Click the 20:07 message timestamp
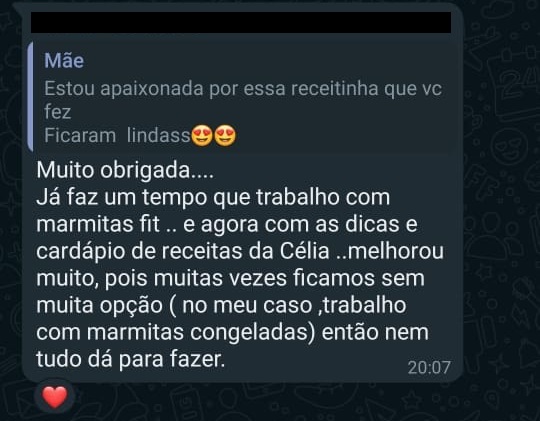Screen dimensions: 540x421 (x=429, y=368)
